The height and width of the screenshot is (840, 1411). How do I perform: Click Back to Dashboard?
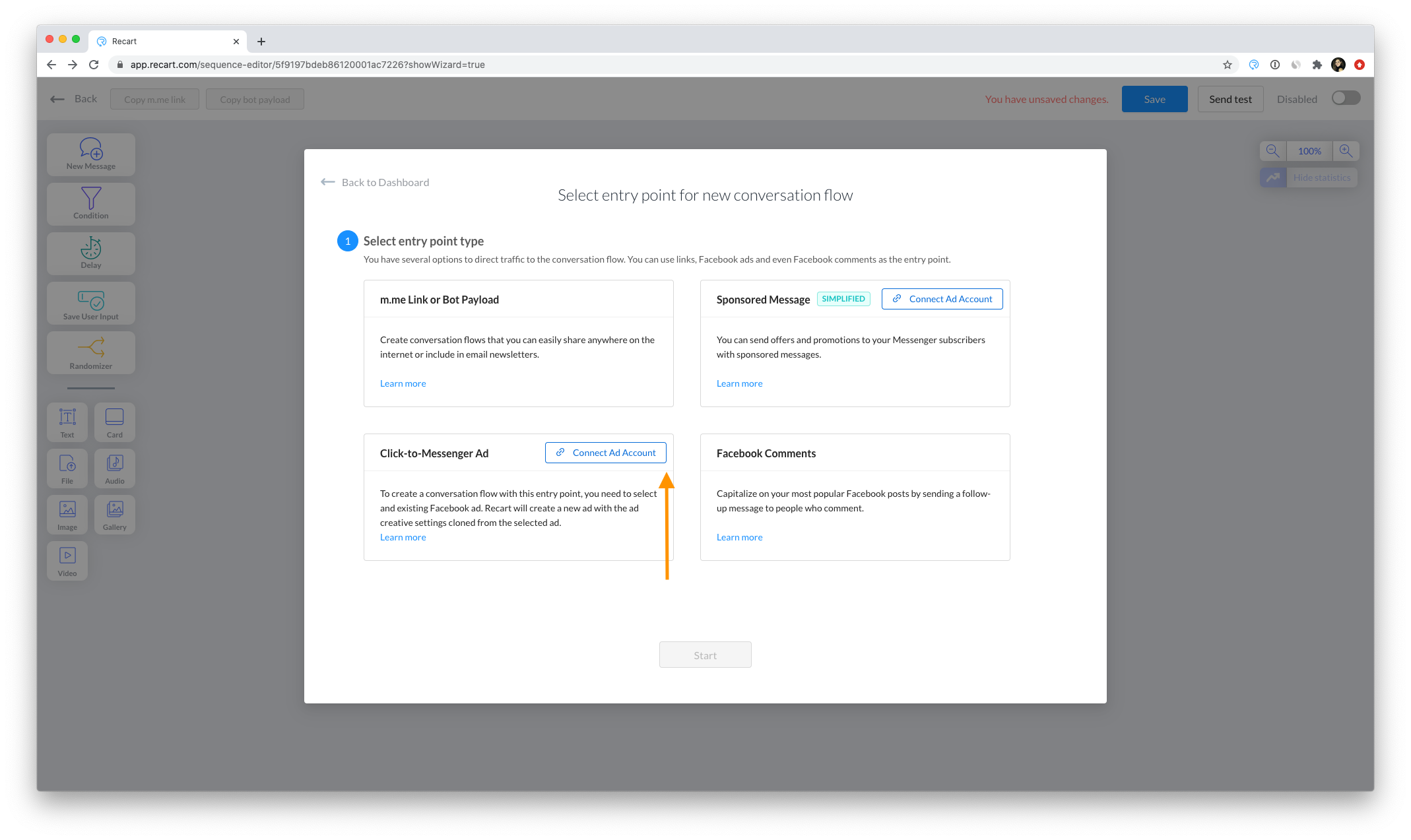pos(375,182)
